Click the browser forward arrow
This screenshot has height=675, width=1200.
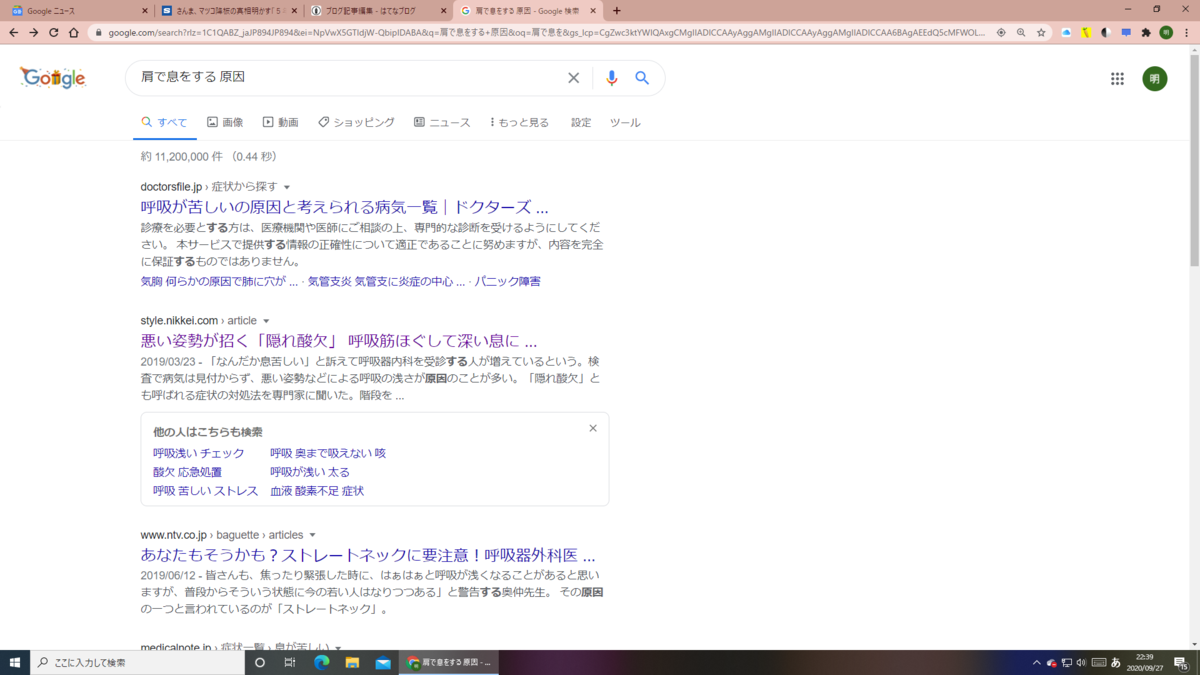pyautogui.click(x=34, y=32)
